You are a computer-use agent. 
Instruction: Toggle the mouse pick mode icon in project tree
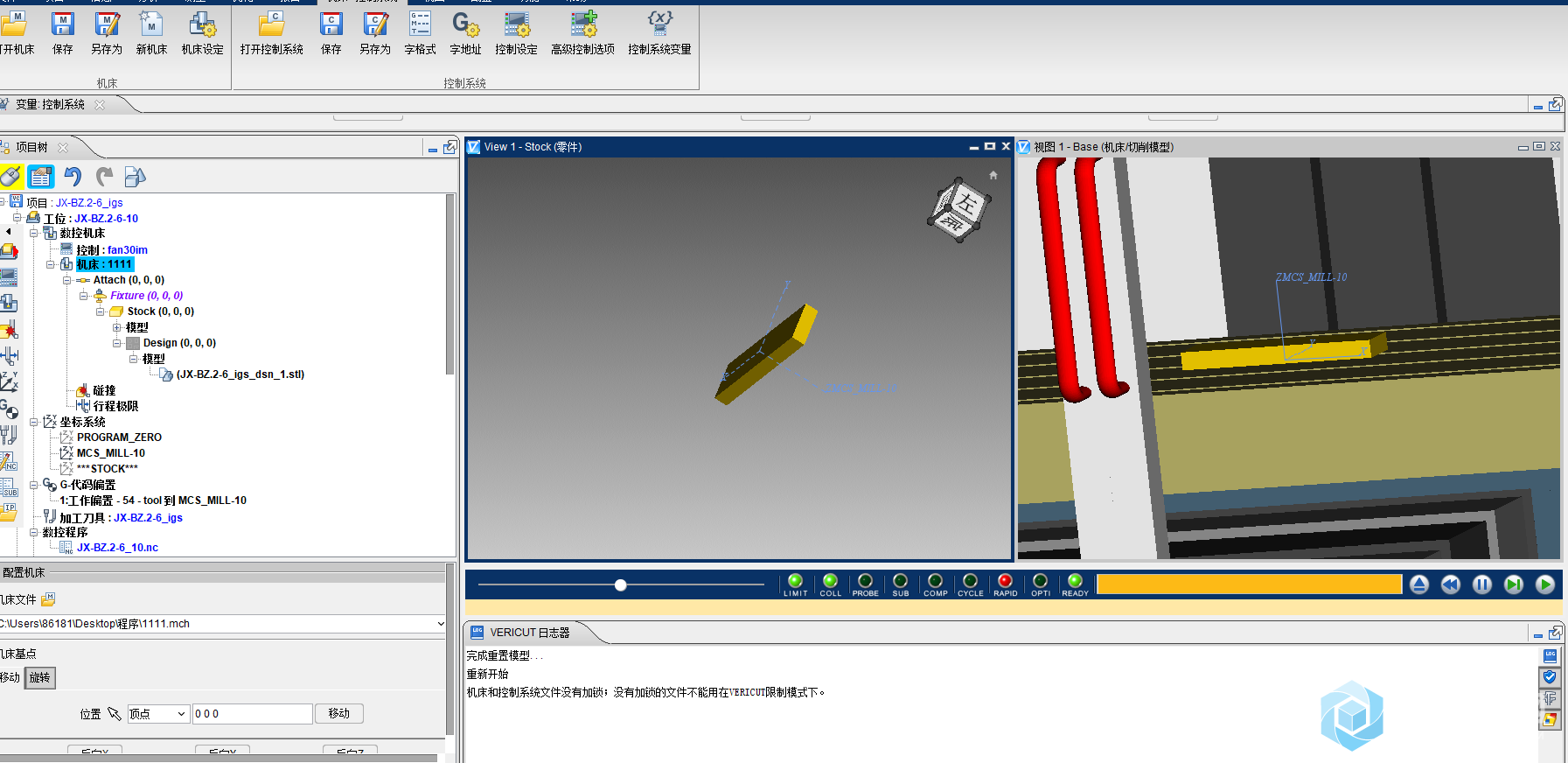point(10,177)
